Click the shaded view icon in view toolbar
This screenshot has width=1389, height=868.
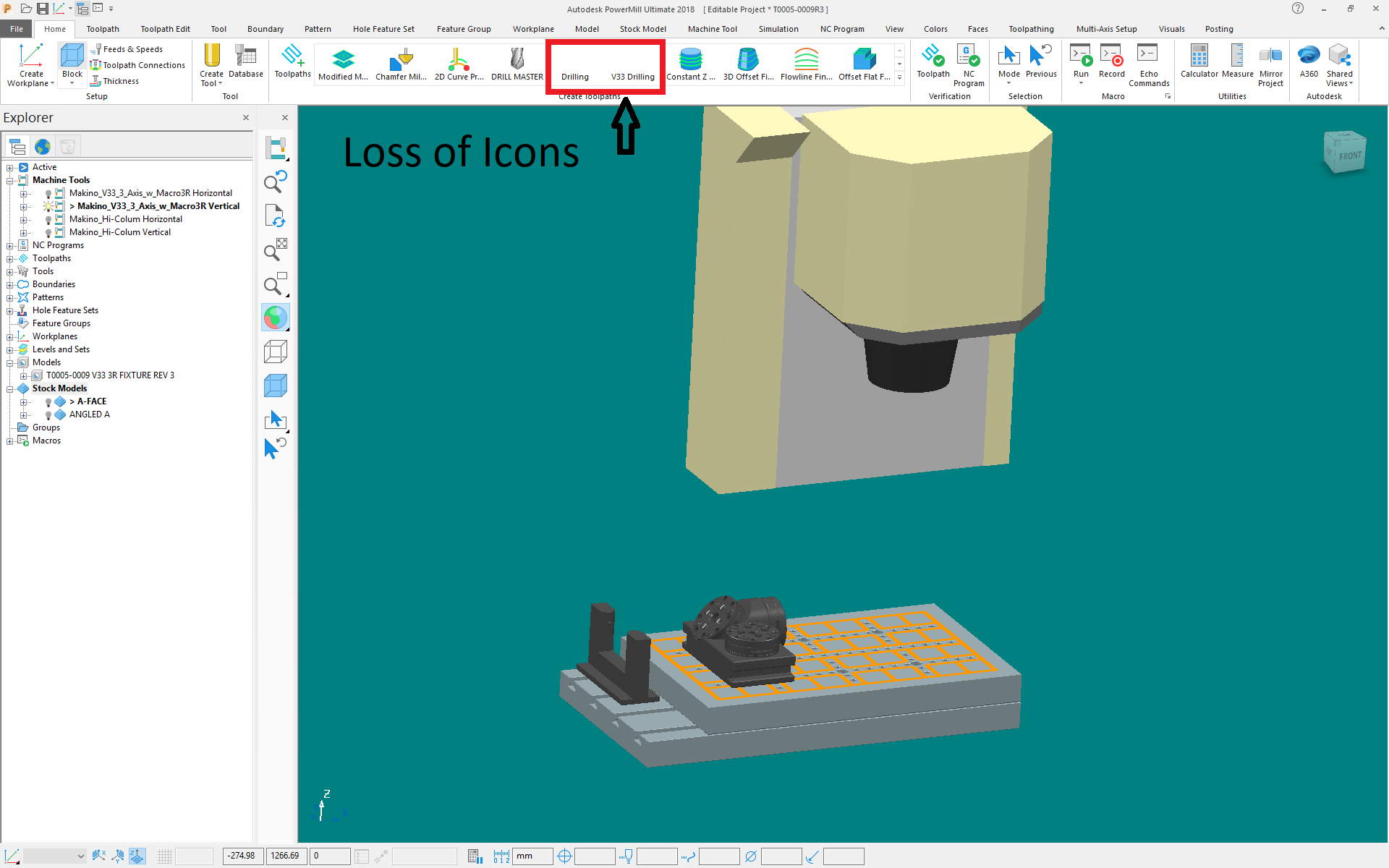(276, 386)
